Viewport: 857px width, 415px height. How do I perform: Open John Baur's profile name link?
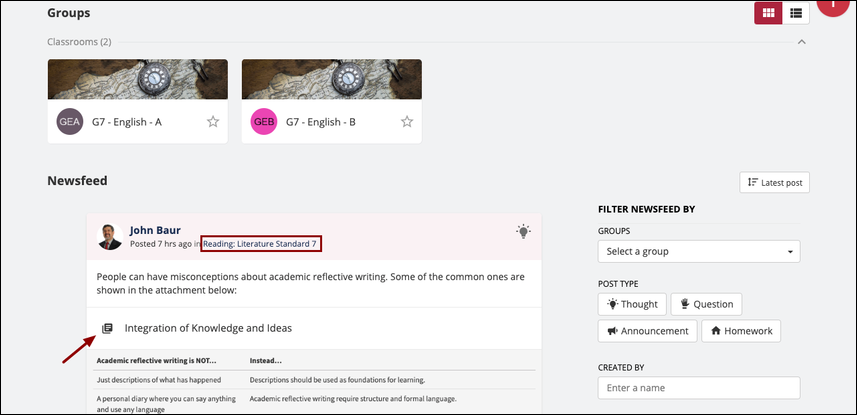tap(155, 230)
